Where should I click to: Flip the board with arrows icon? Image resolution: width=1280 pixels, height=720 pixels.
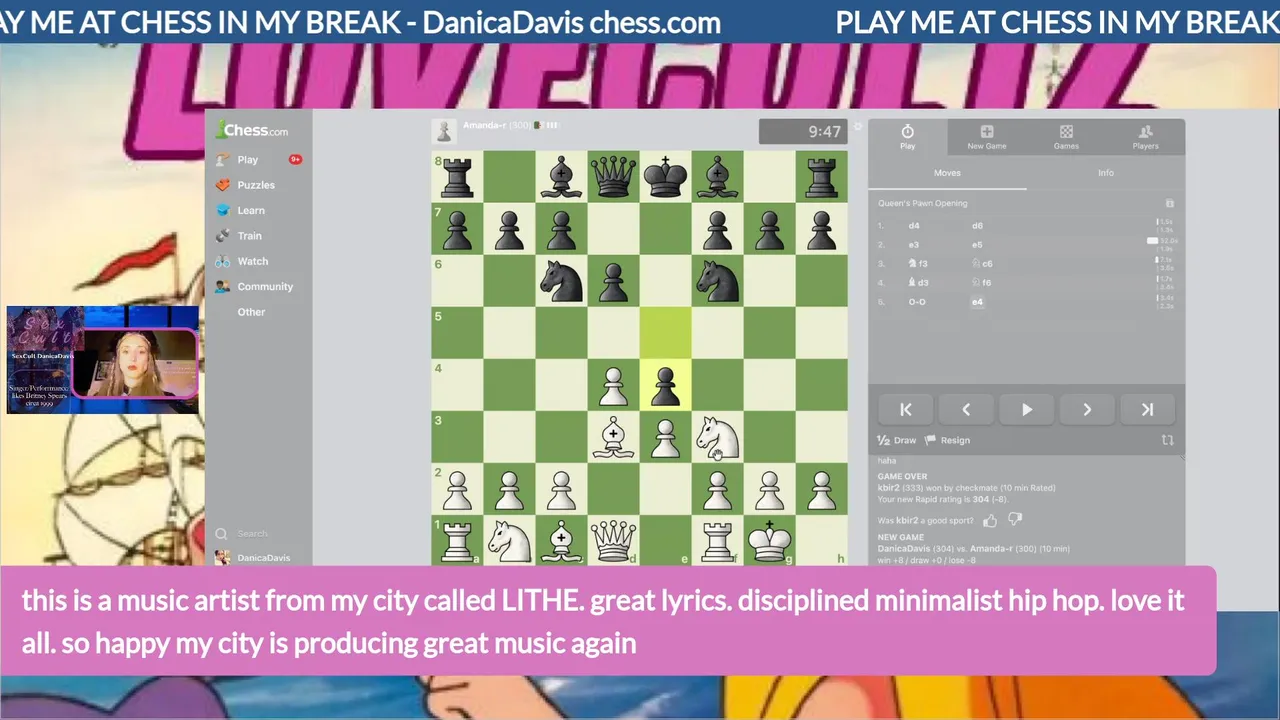(1167, 440)
